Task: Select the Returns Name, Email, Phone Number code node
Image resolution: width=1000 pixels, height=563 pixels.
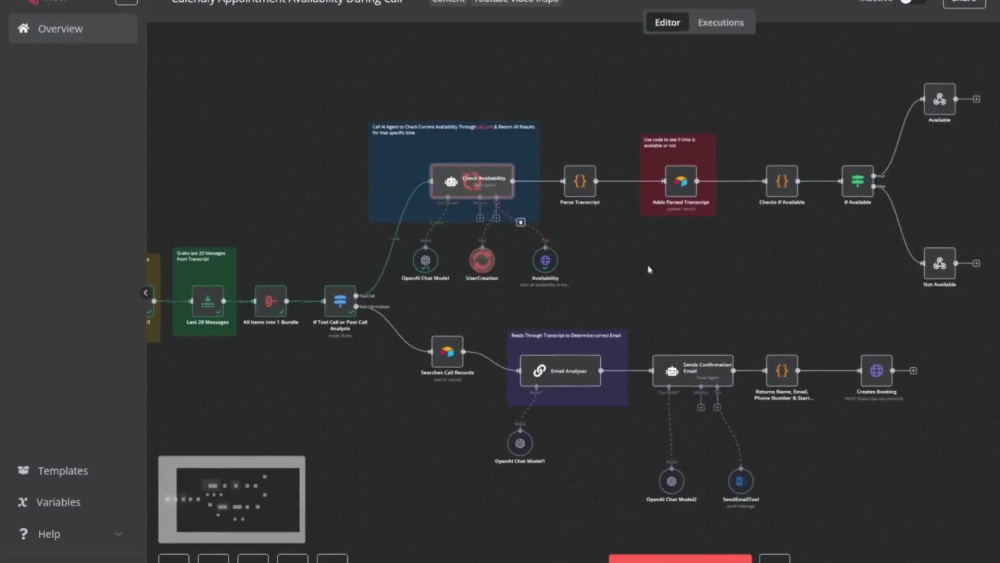Action: click(x=781, y=370)
